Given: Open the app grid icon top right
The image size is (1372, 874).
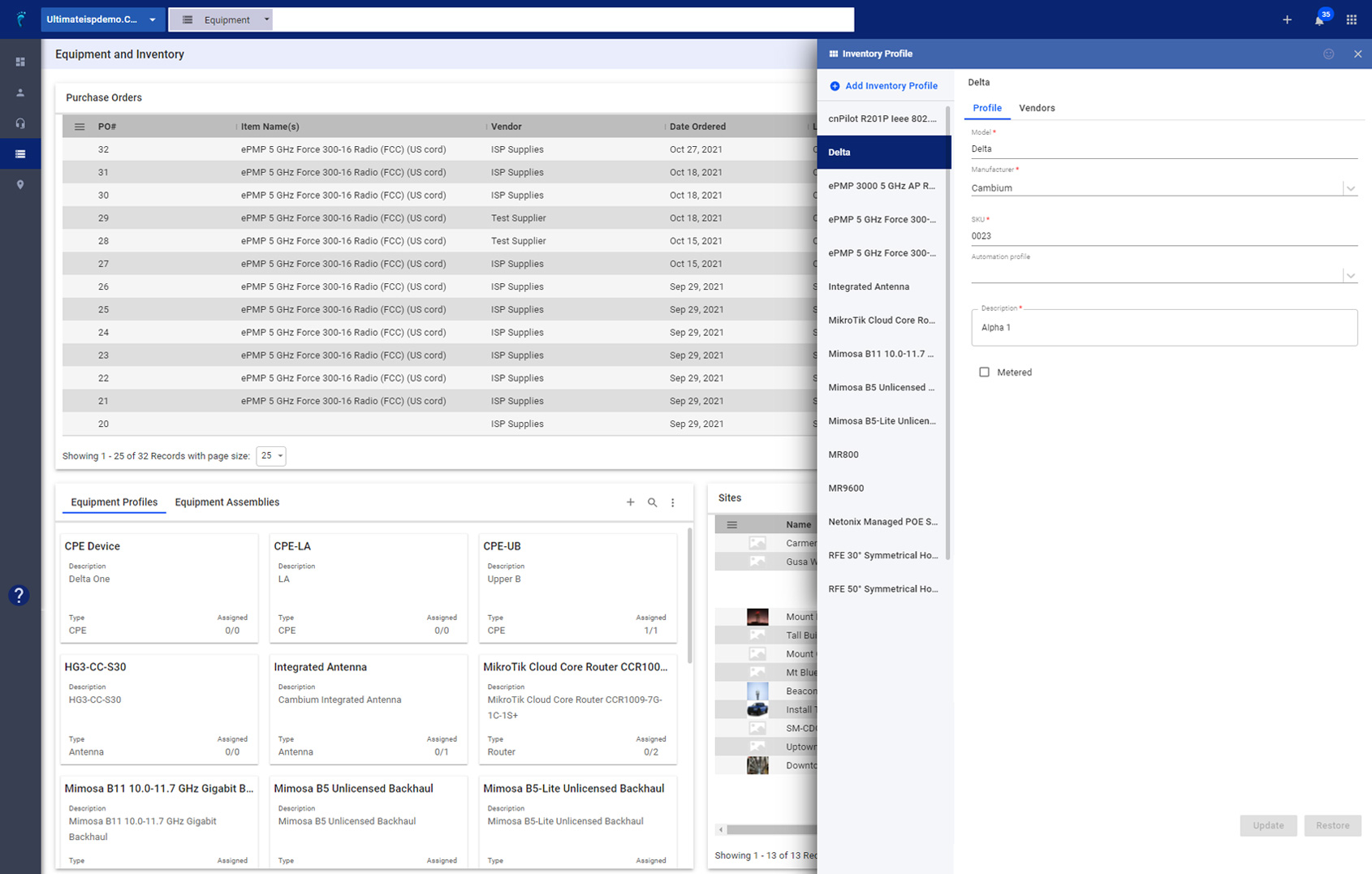Looking at the screenshot, I should click(1351, 19).
